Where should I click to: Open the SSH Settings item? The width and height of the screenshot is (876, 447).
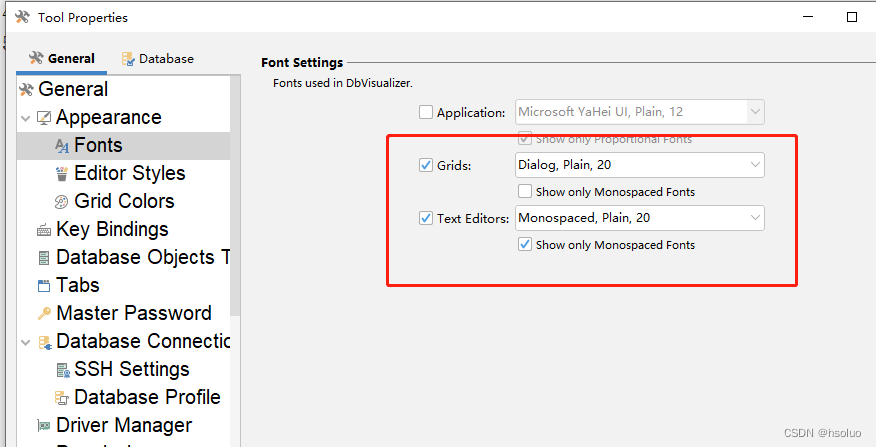132,369
